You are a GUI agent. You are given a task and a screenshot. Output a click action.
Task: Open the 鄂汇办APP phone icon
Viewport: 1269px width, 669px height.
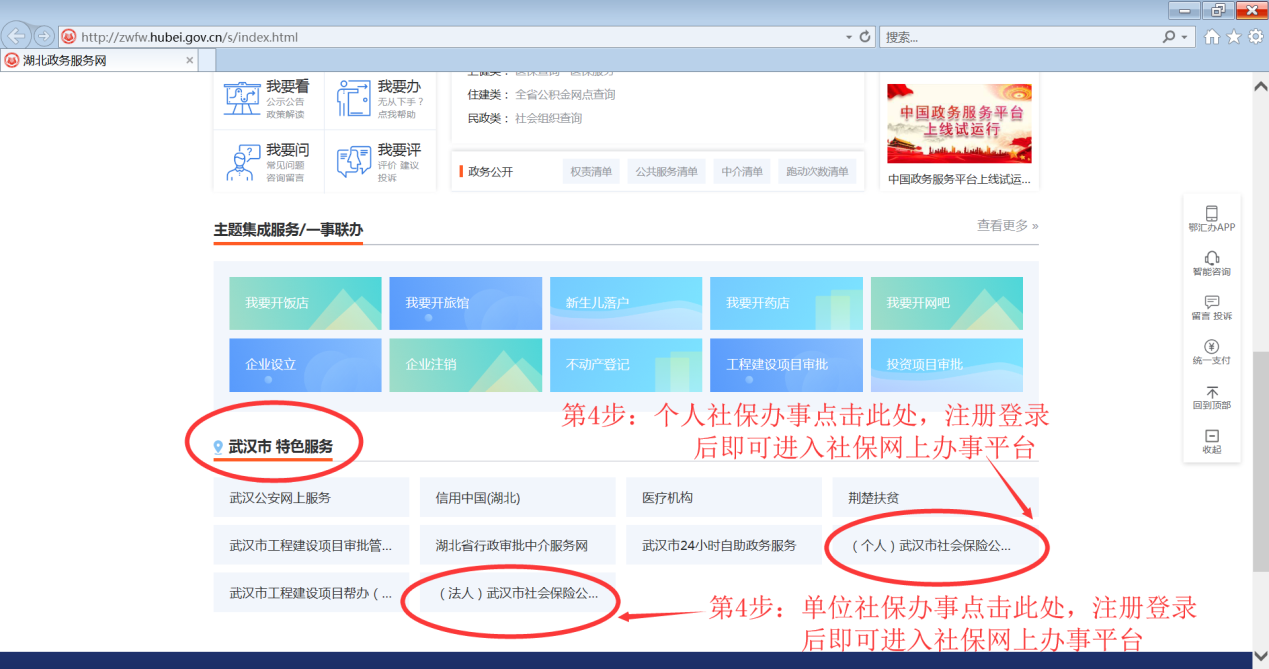[x=1211, y=213]
